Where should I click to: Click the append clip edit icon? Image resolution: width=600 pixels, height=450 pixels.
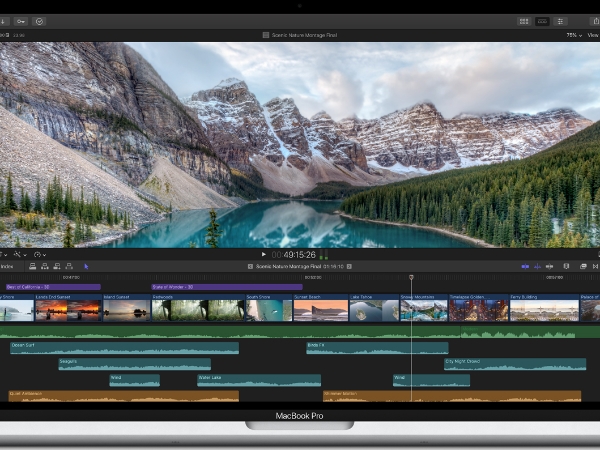(x=57, y=266)
